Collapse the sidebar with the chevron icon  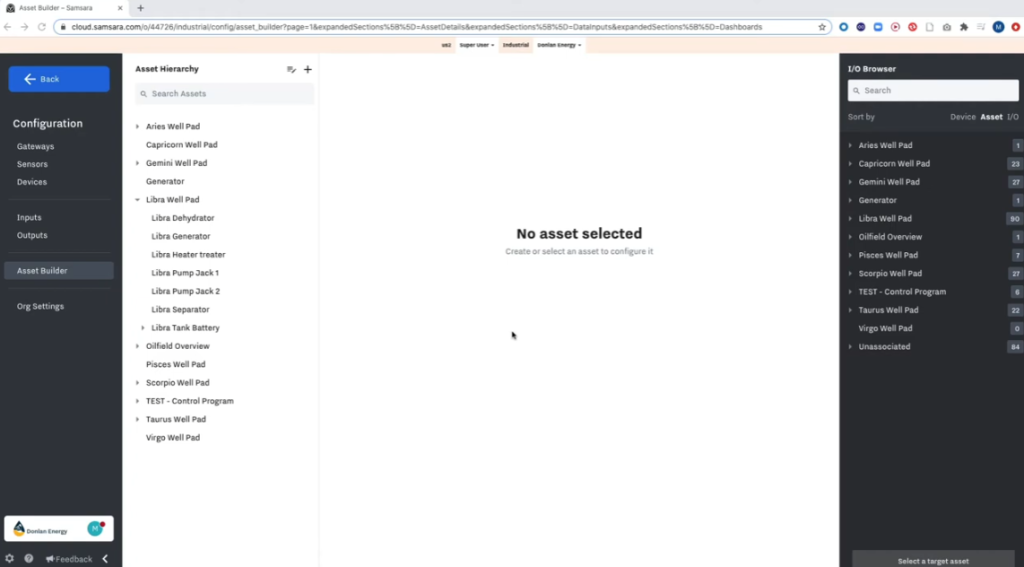click(x=105, y=559)
